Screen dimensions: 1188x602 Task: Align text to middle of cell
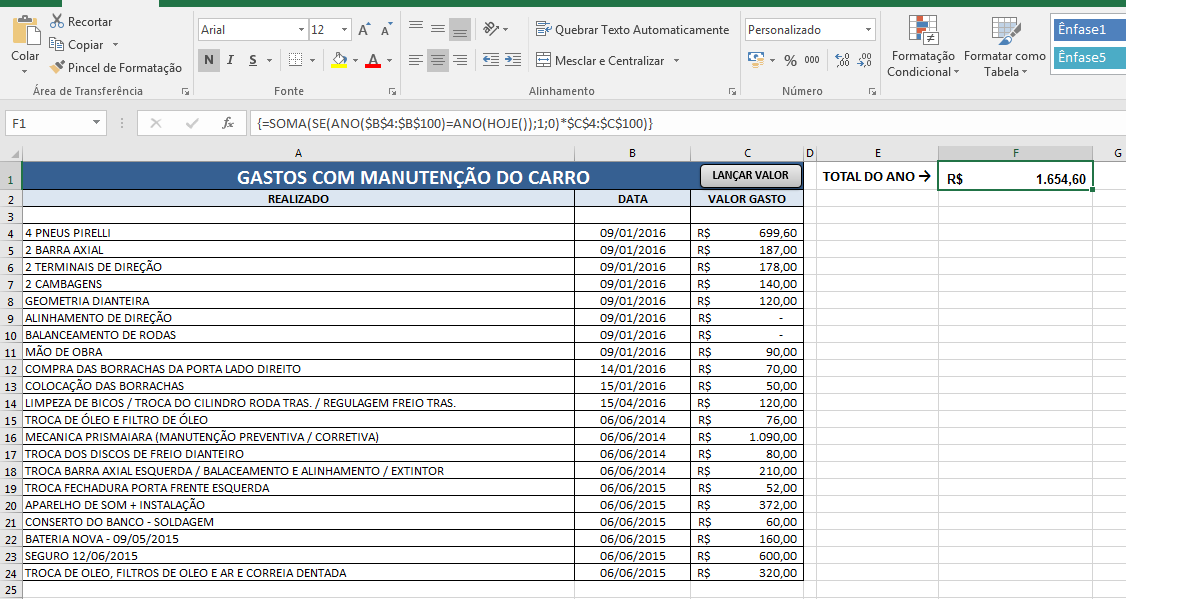click(x=438, y=30)
